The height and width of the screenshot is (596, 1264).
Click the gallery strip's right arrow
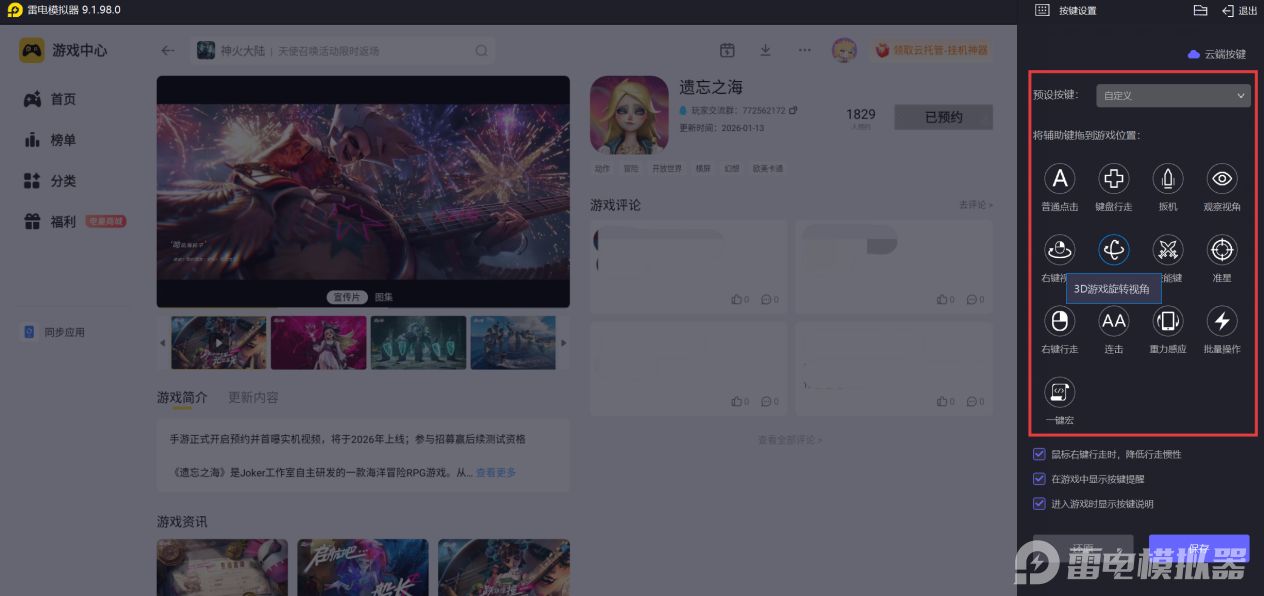(x=563, y=343)
